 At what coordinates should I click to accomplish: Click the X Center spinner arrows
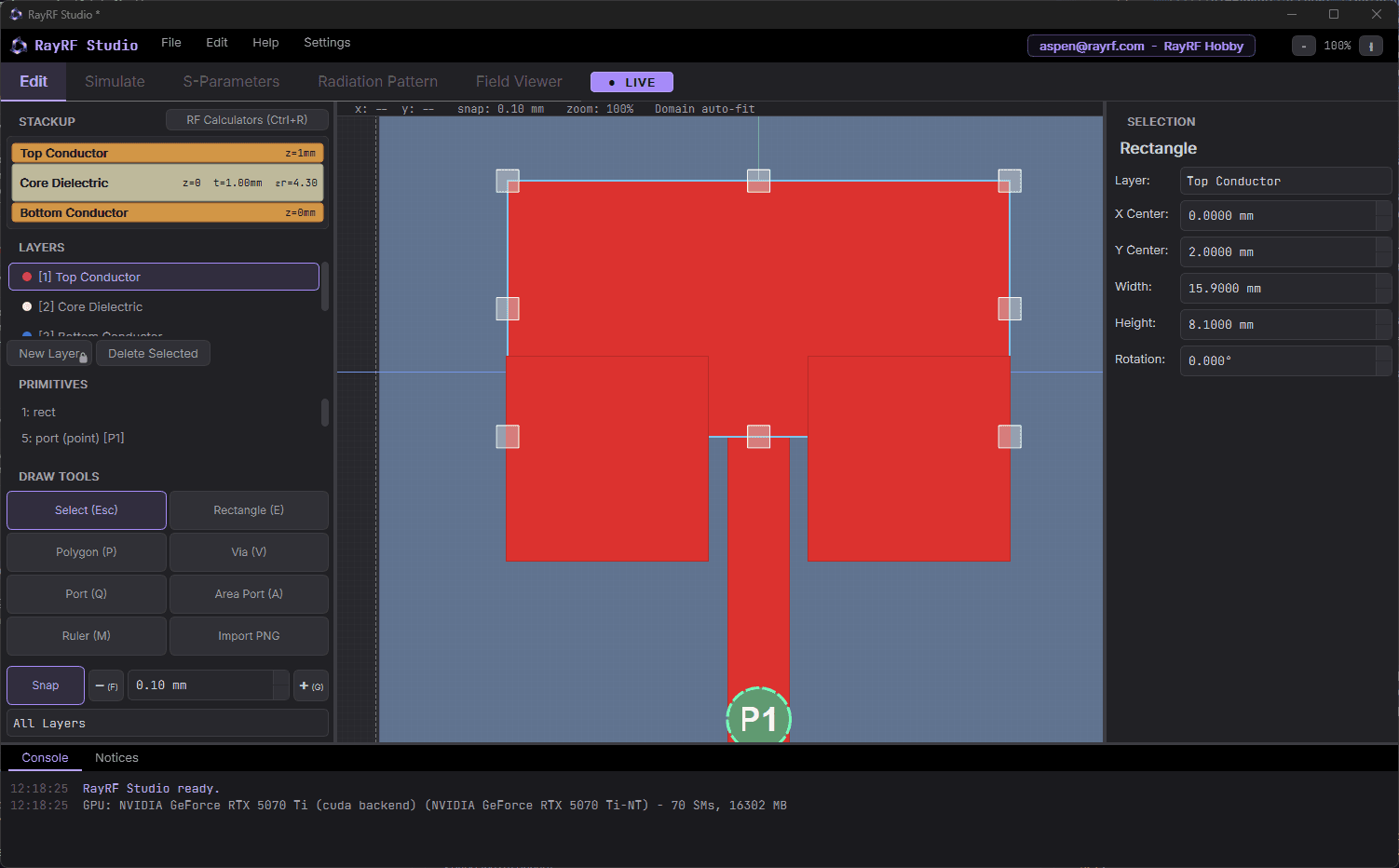[x=1383, y=215]
